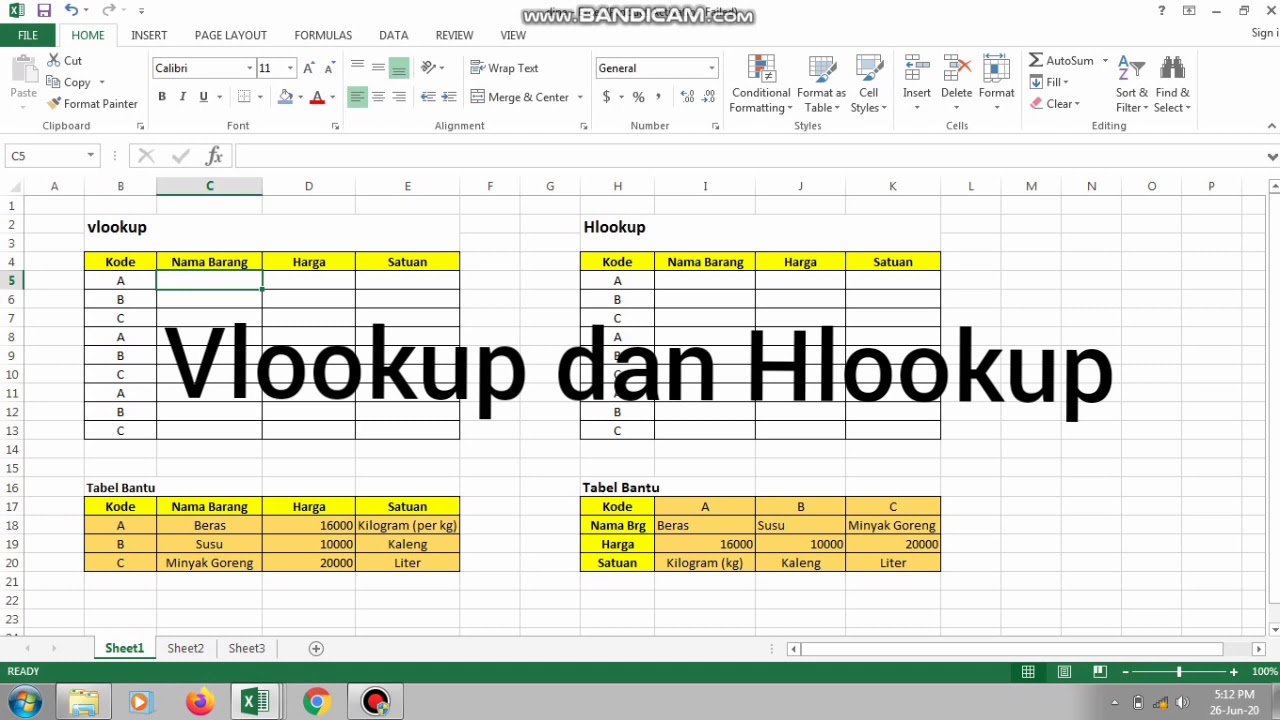Image resolution: width=1280 pixels, height=720 pixels.
Task: Apply percent style
Action: 638,97
